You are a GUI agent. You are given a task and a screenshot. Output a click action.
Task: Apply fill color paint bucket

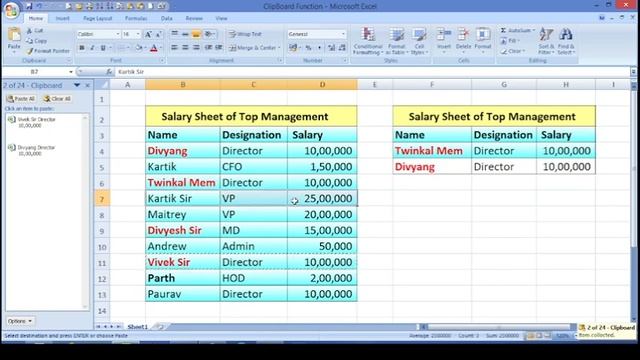pyautogui.click(x=139, y=48)
